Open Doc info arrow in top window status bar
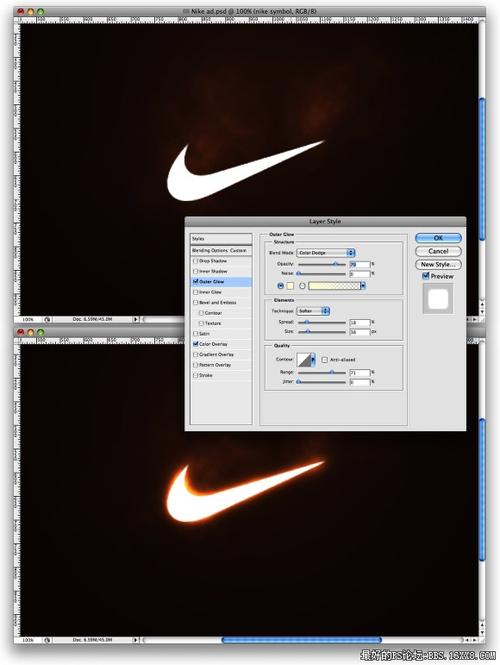Viewport: 500px width, 665px height. (x=136, y=319)
